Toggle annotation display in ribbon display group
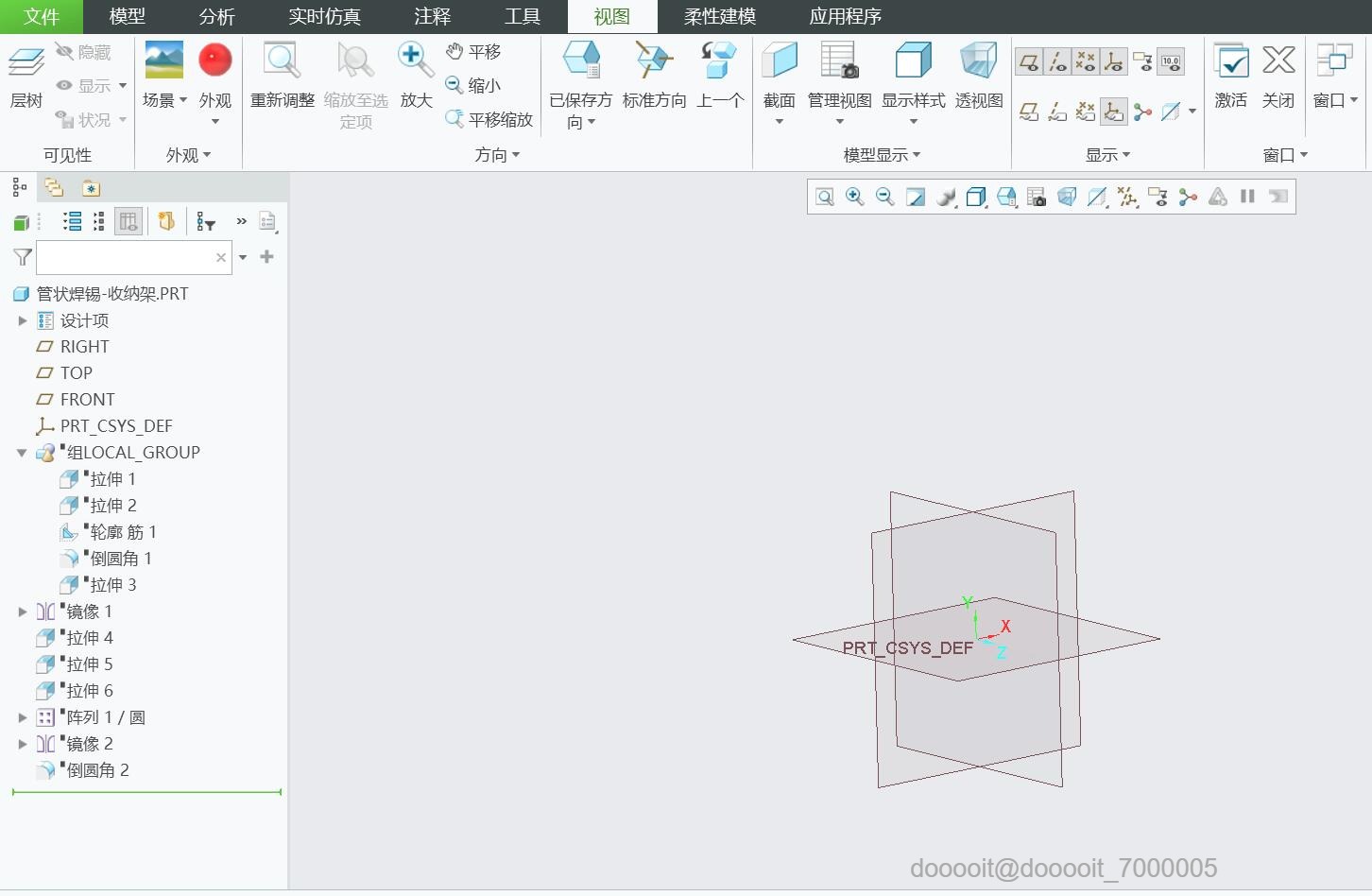 point(1142,62)
